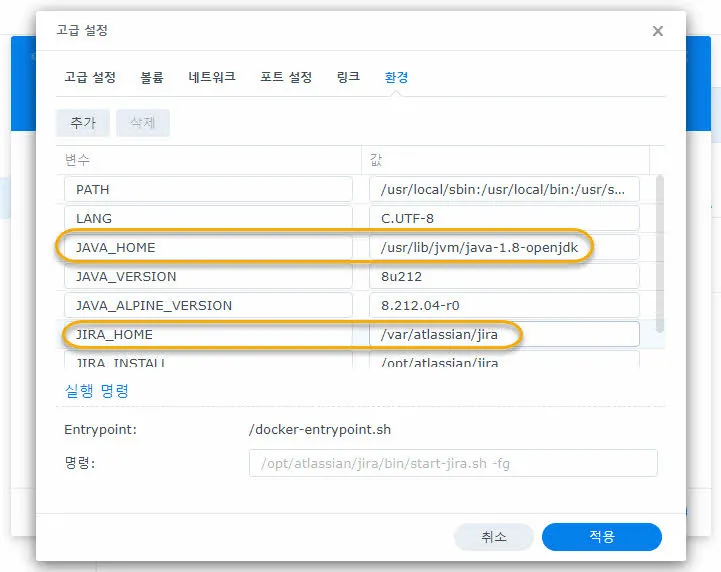The image size is (721, 572).
Task: Select the JIRA_INSTALL variable name field
Action: (208, 360)
